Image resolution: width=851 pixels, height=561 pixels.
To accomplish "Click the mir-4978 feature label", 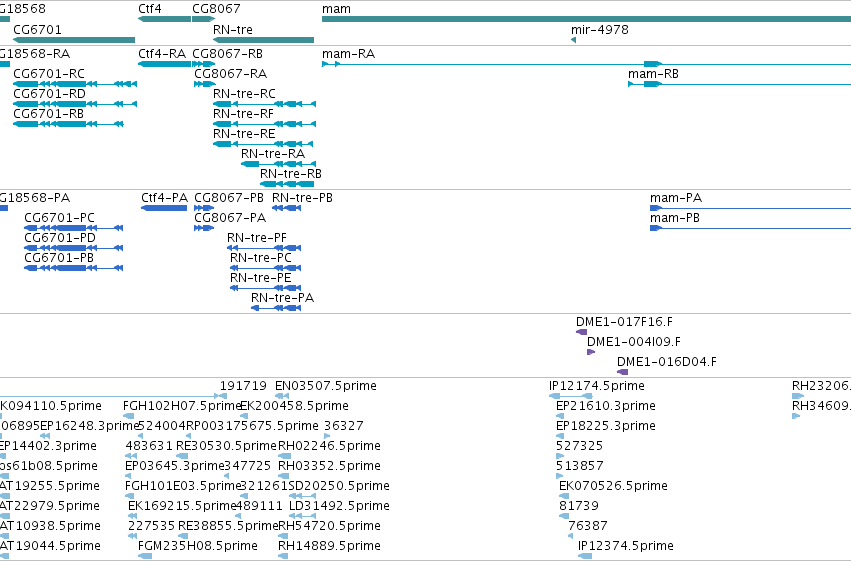I will [x=600, y=29].
